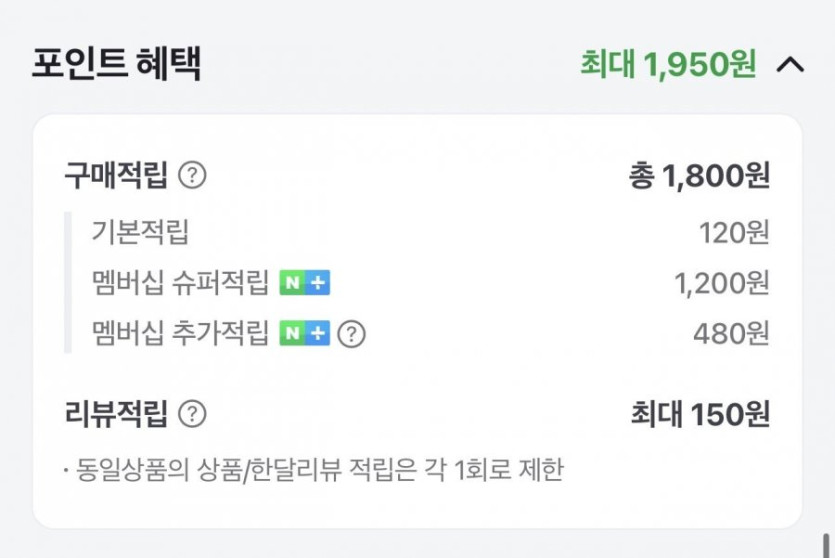Click the 480원 additional reward amount
Screen dimensions: 835x558
pos(731,333)
